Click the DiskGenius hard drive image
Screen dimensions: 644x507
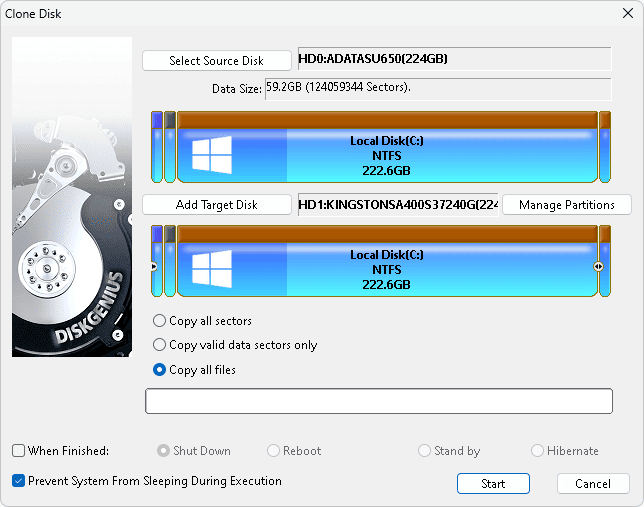pos(72,197)
